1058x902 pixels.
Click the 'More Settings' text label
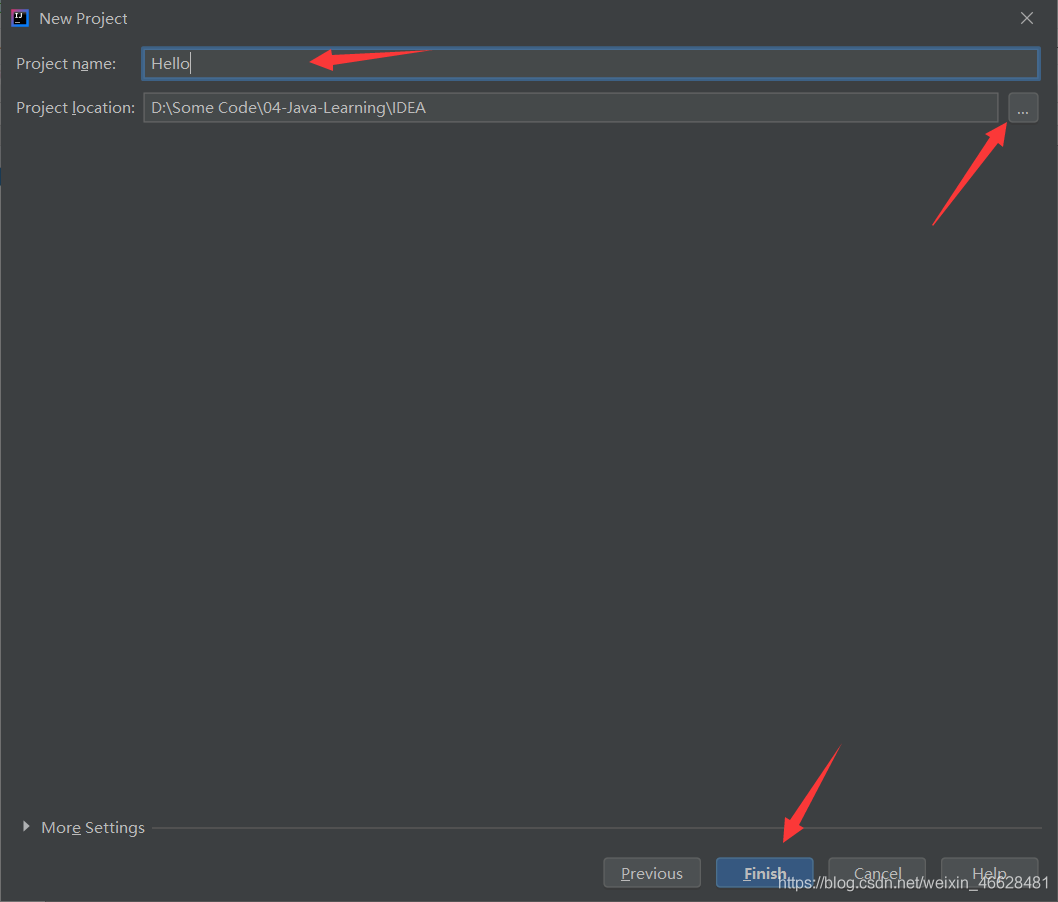[92, 827]
